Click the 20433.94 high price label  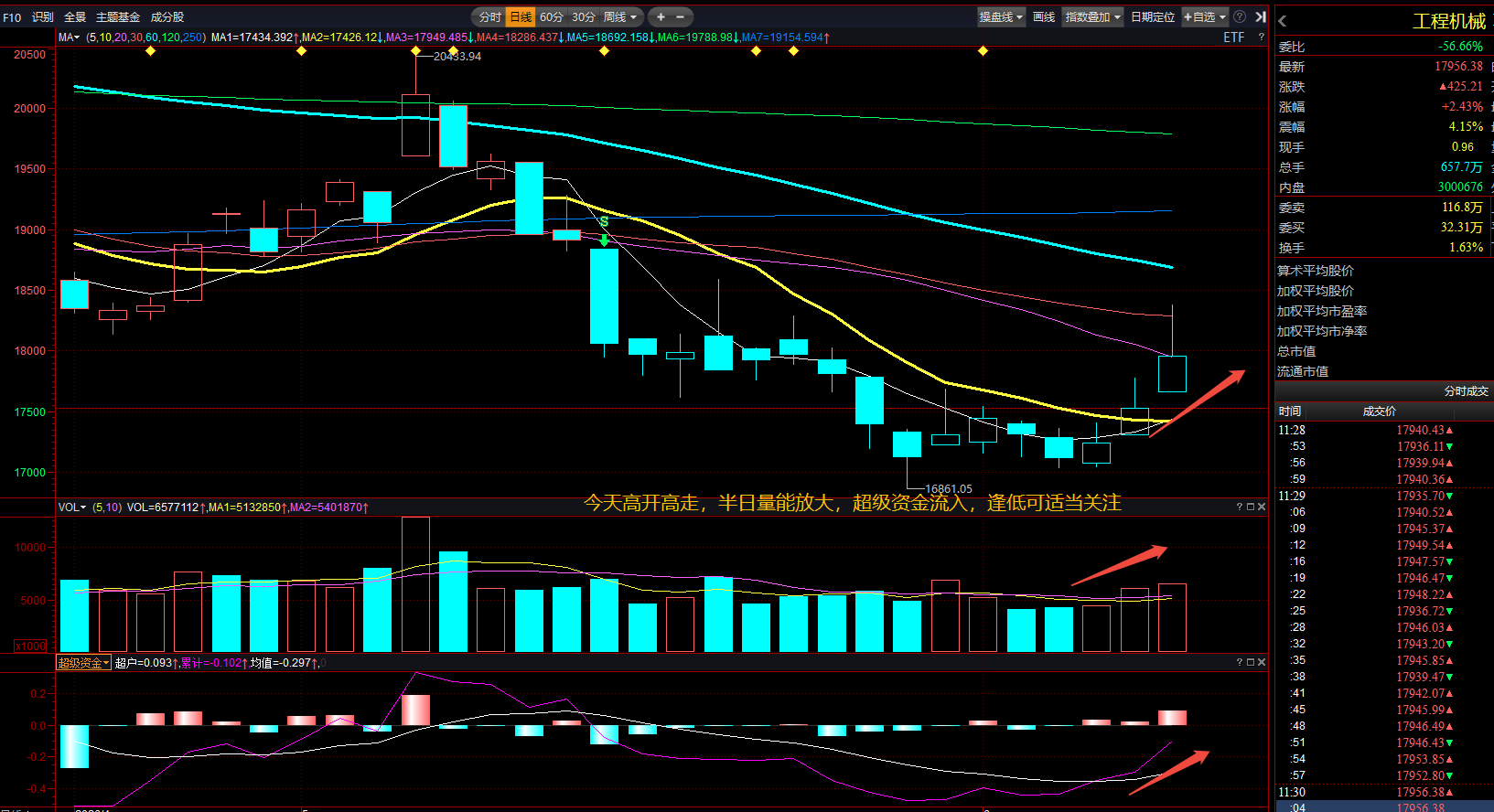[457, 56]
